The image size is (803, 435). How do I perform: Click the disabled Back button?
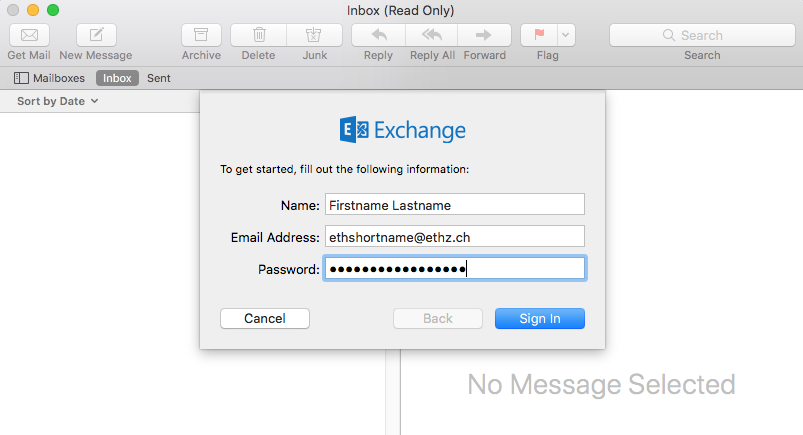[438, 318]
